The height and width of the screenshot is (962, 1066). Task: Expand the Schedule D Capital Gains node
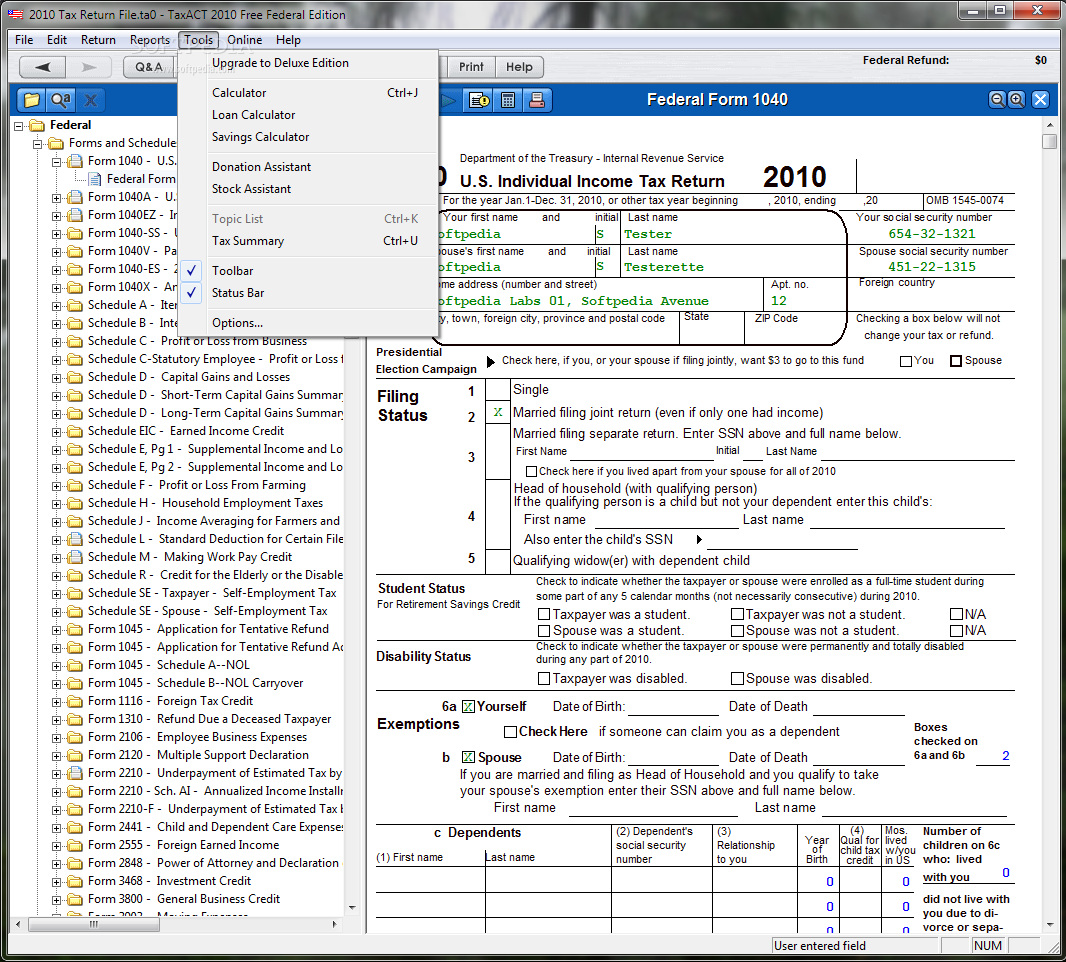coord(57,378)
